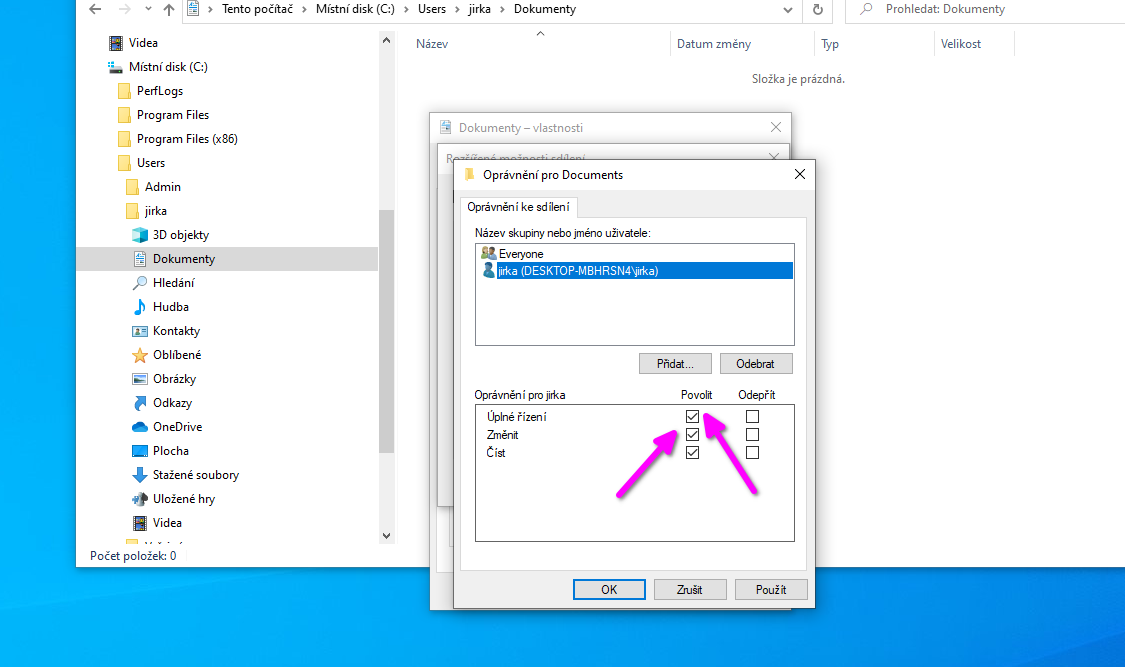This screenshot has width=1125, height=667.
Task: Select the Oblíbené star icon
Action: [137, 354]
